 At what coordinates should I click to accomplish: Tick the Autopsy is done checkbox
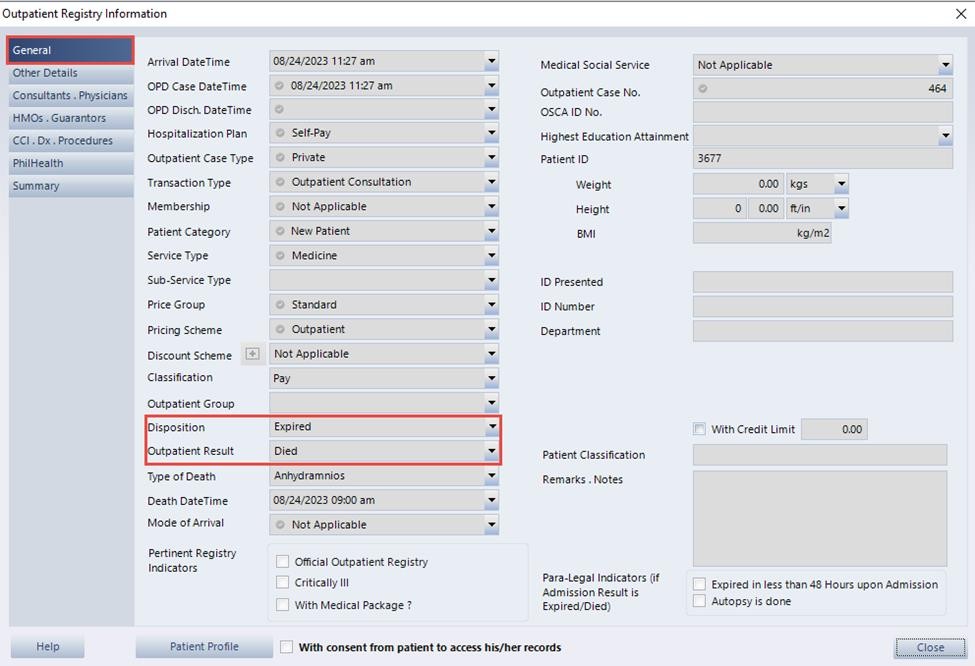(700, 602)
